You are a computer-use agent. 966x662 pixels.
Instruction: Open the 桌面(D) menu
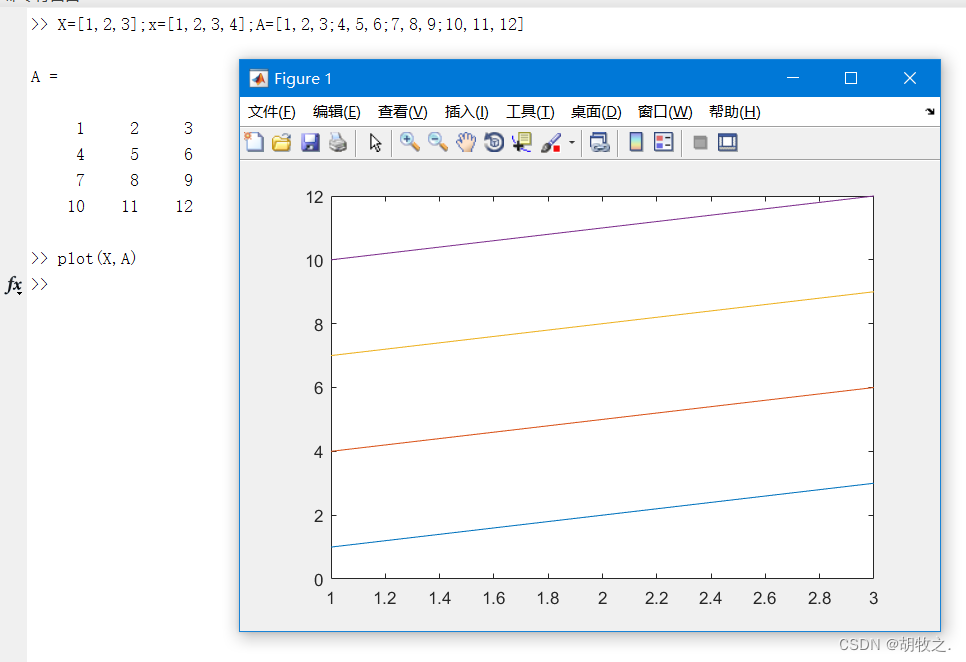[596, 112]
